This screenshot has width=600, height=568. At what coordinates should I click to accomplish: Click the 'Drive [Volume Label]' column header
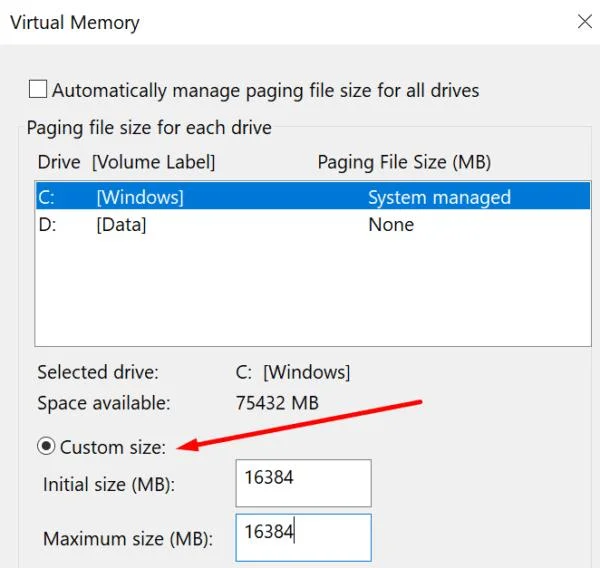tap(126, 162)
